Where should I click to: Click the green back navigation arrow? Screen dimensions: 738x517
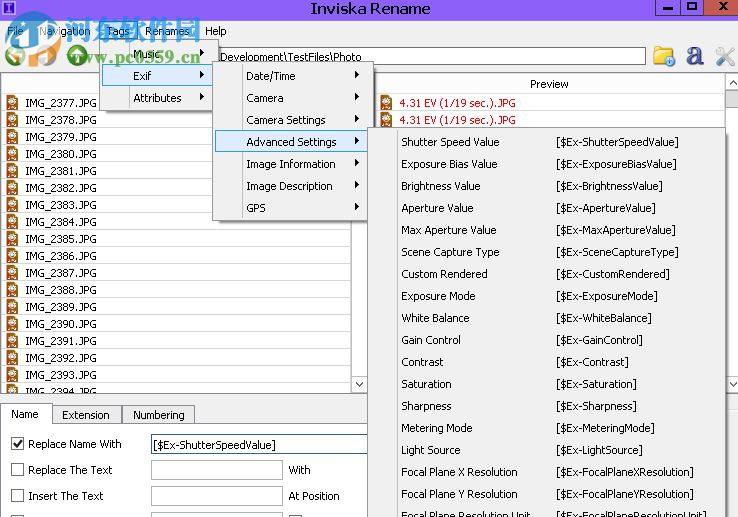tap(14, 56)
